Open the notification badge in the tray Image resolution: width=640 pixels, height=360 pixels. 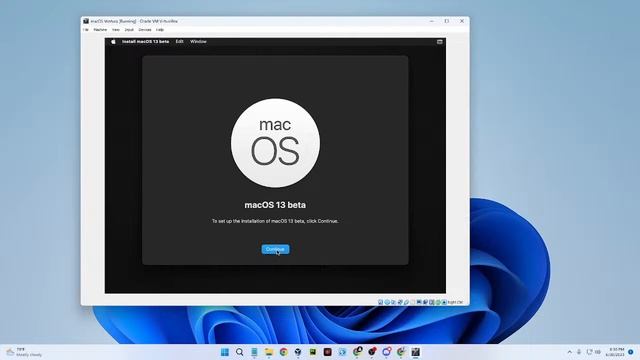pyautogui.click(x=631, y=352)
